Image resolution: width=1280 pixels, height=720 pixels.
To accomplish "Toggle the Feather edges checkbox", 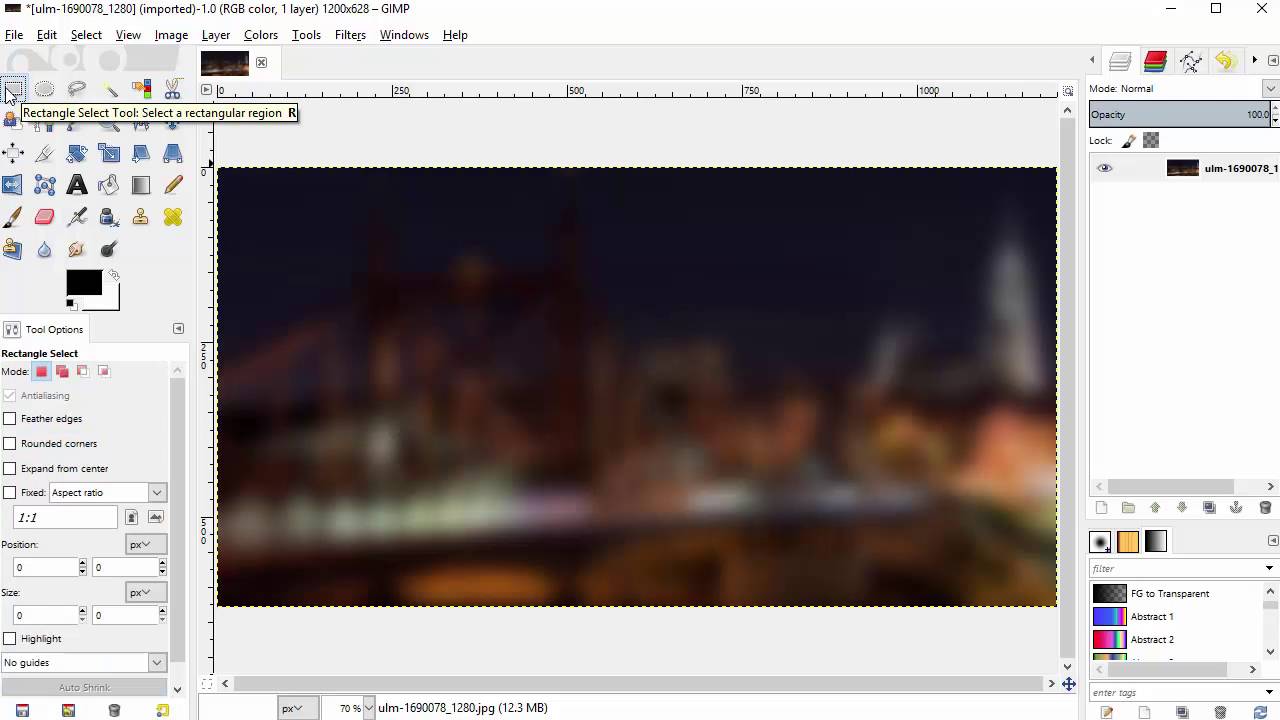I will tap(10, 418).
